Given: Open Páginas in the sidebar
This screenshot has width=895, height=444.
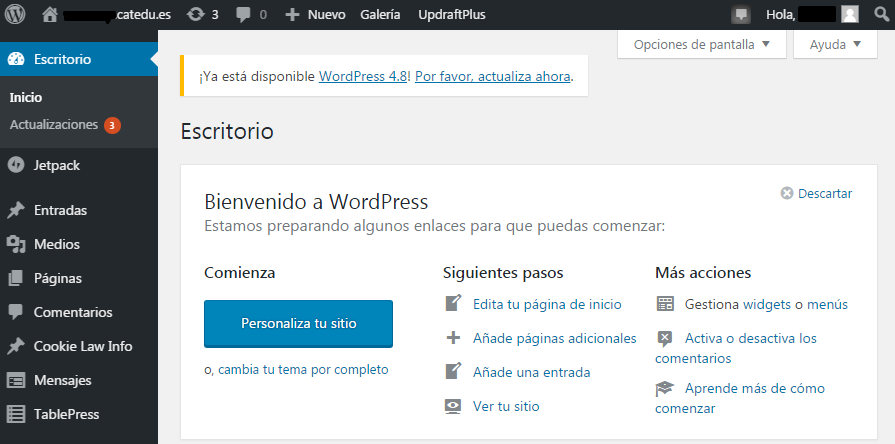Looking at the screenshot, I should pyautogui.click(x=79, y=278).
